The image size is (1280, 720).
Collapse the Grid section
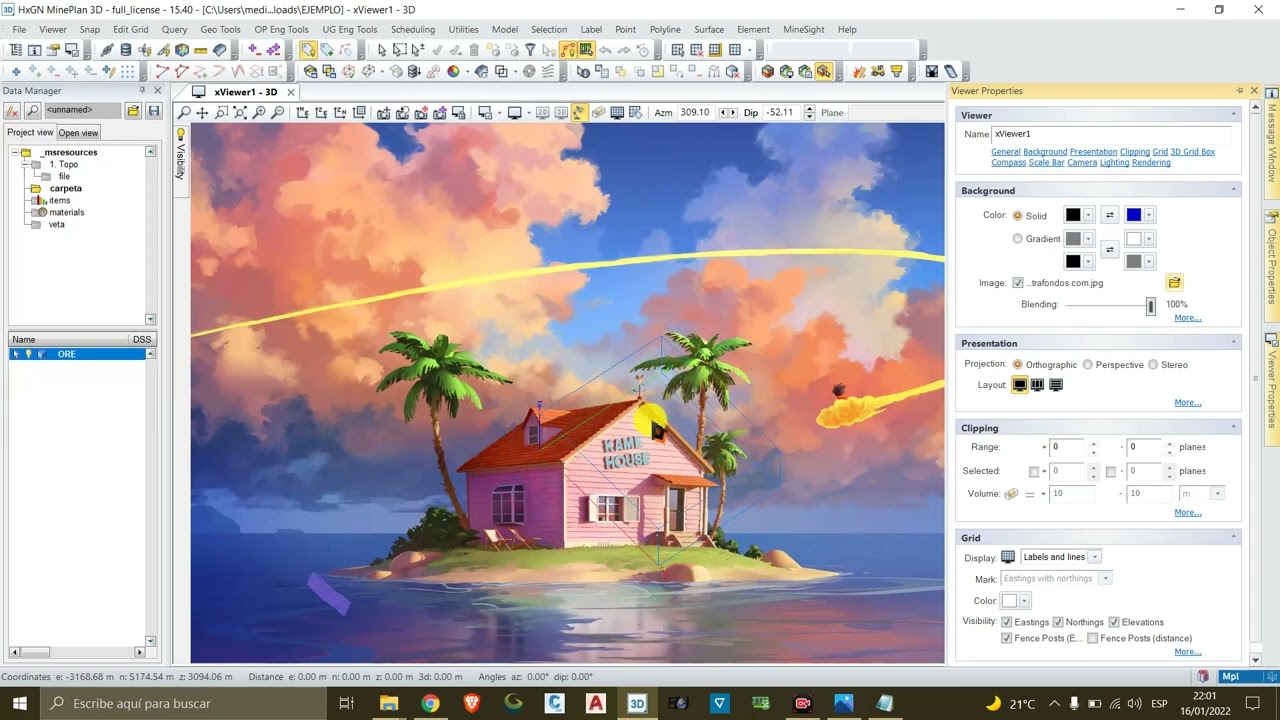click(1233, 538)
